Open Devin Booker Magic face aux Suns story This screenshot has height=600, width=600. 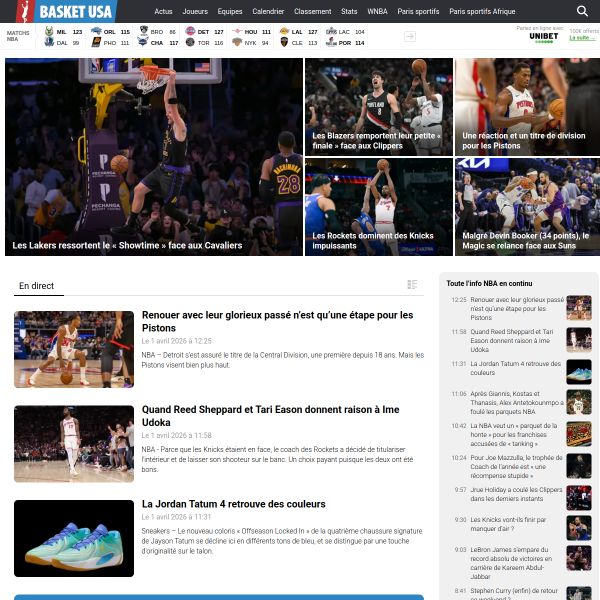[527, 207]
